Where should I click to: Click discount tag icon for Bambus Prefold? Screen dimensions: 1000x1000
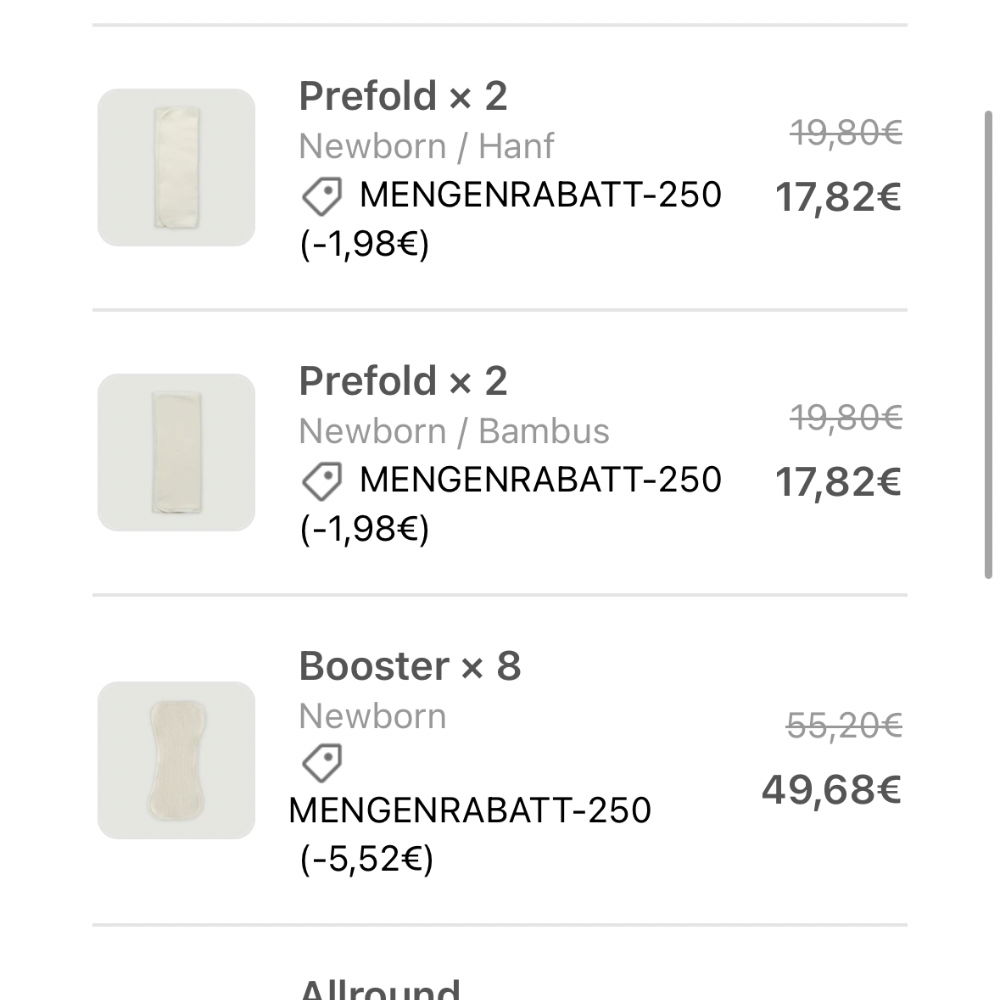tap(322, 482)
